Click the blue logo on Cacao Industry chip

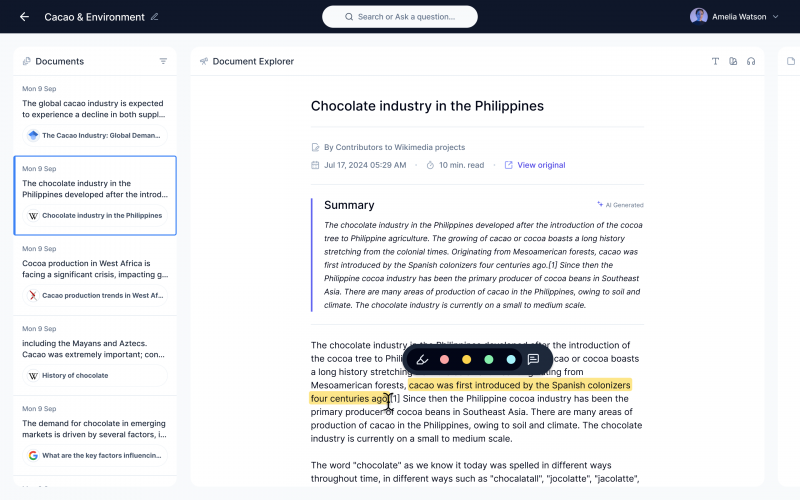coord(33,135)
